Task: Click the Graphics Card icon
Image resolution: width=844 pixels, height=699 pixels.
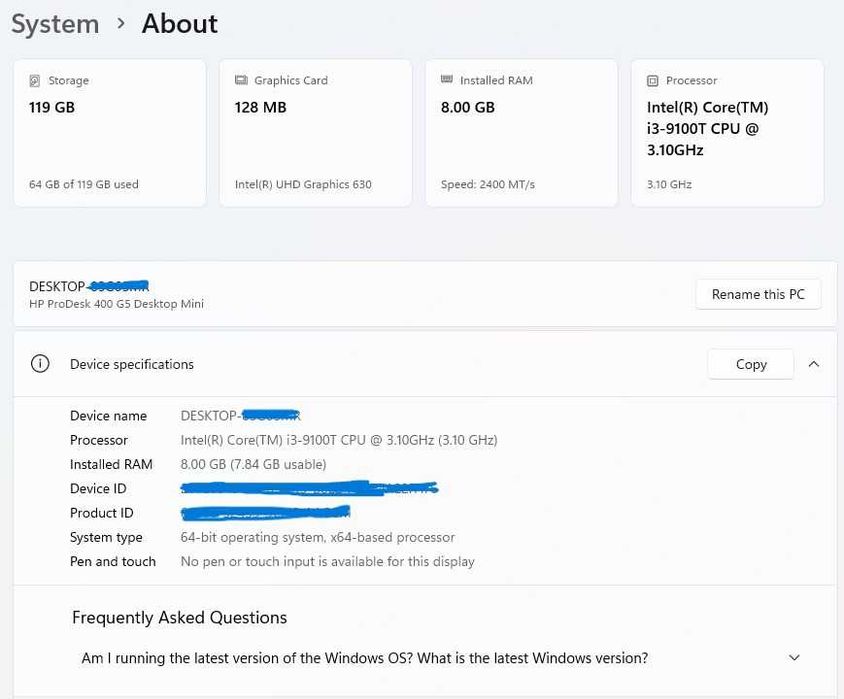Action: (x=241, y=81)
